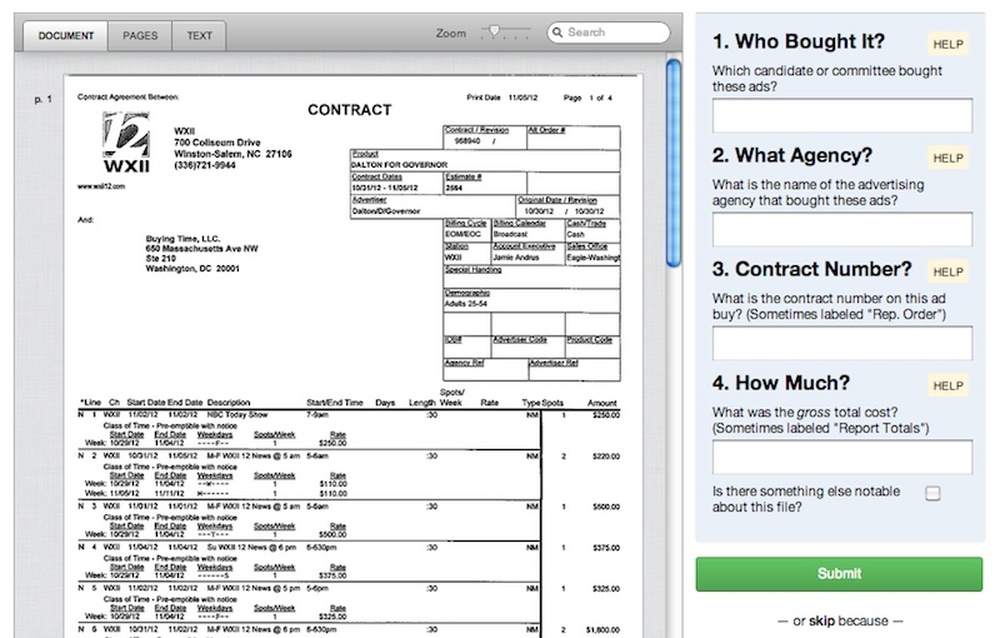Open HELP for Who Bought It
The height and width of the screenshot is (638, 1000).
click(x=948, y=44)
